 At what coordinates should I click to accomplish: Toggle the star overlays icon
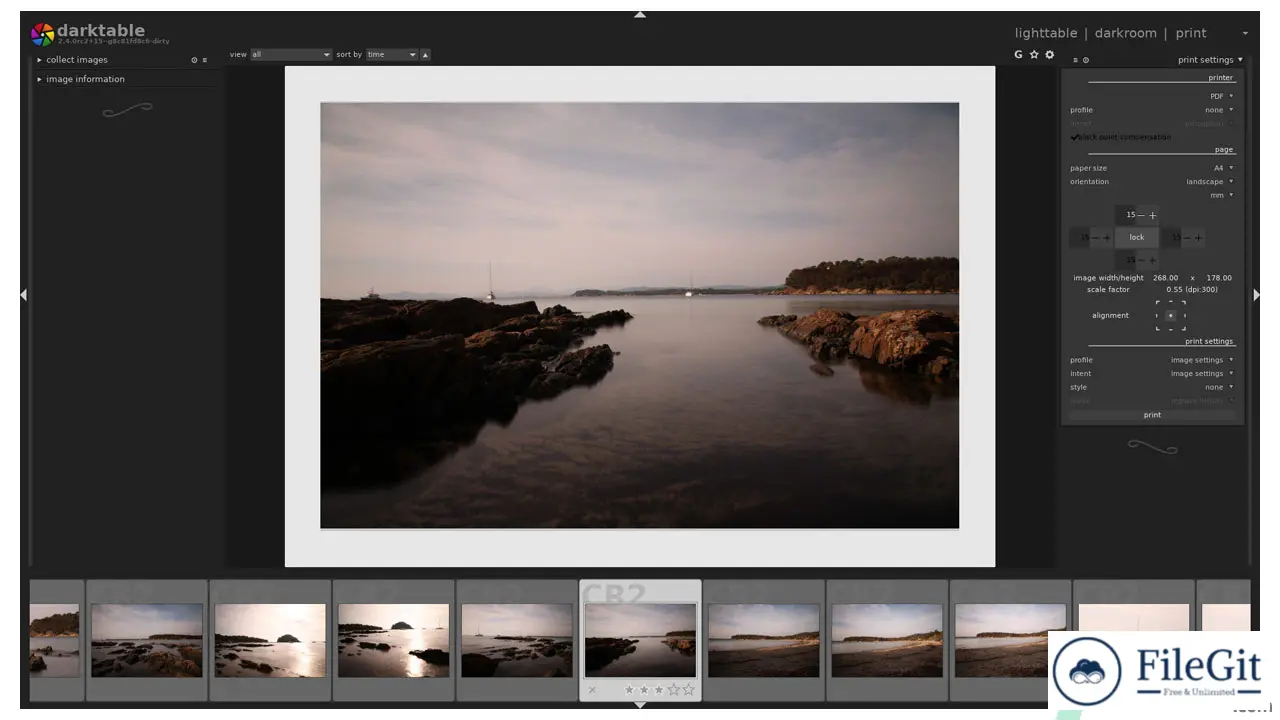[1034, 55]
